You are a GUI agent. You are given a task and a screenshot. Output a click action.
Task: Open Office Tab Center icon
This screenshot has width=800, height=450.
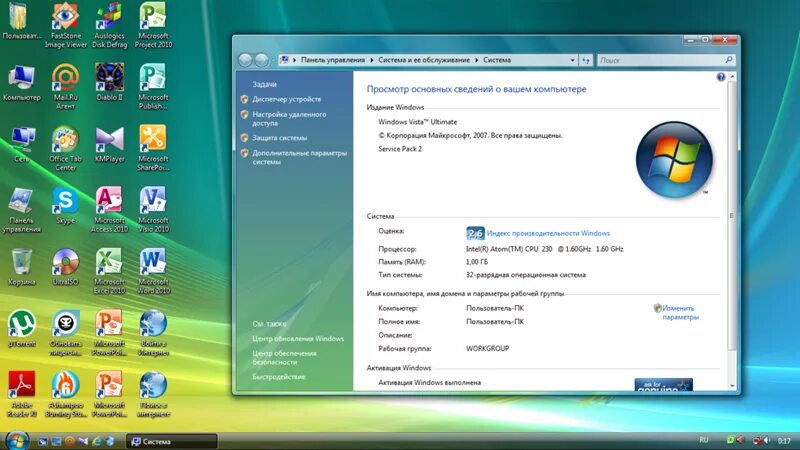point(65,148)
